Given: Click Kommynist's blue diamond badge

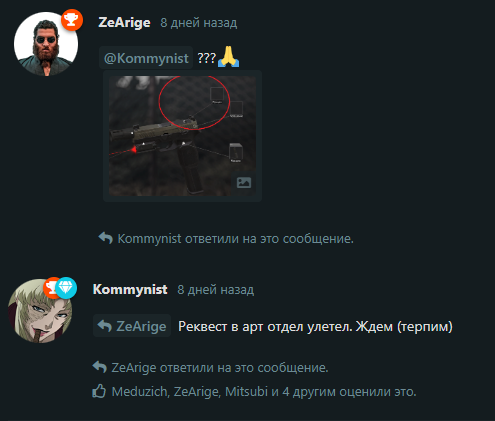Looking at the screenshot, I should [66, 288].
